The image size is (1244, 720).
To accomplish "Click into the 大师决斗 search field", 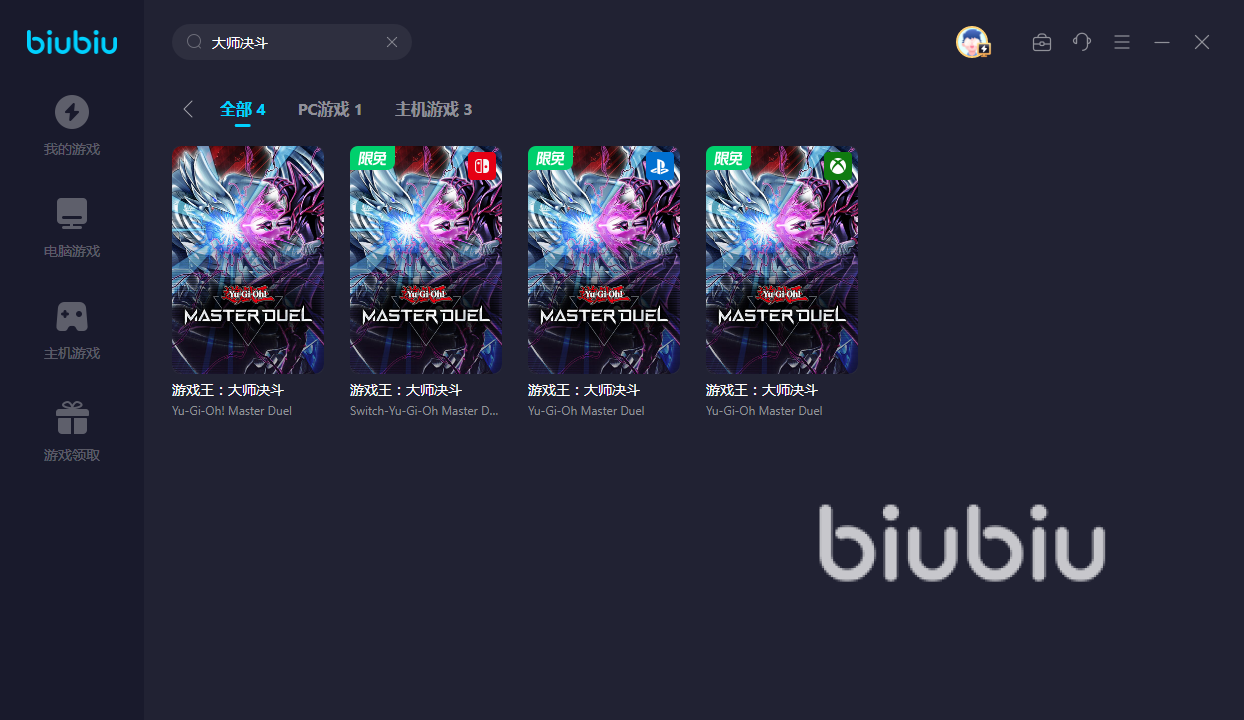I will [x=292, y=42].
